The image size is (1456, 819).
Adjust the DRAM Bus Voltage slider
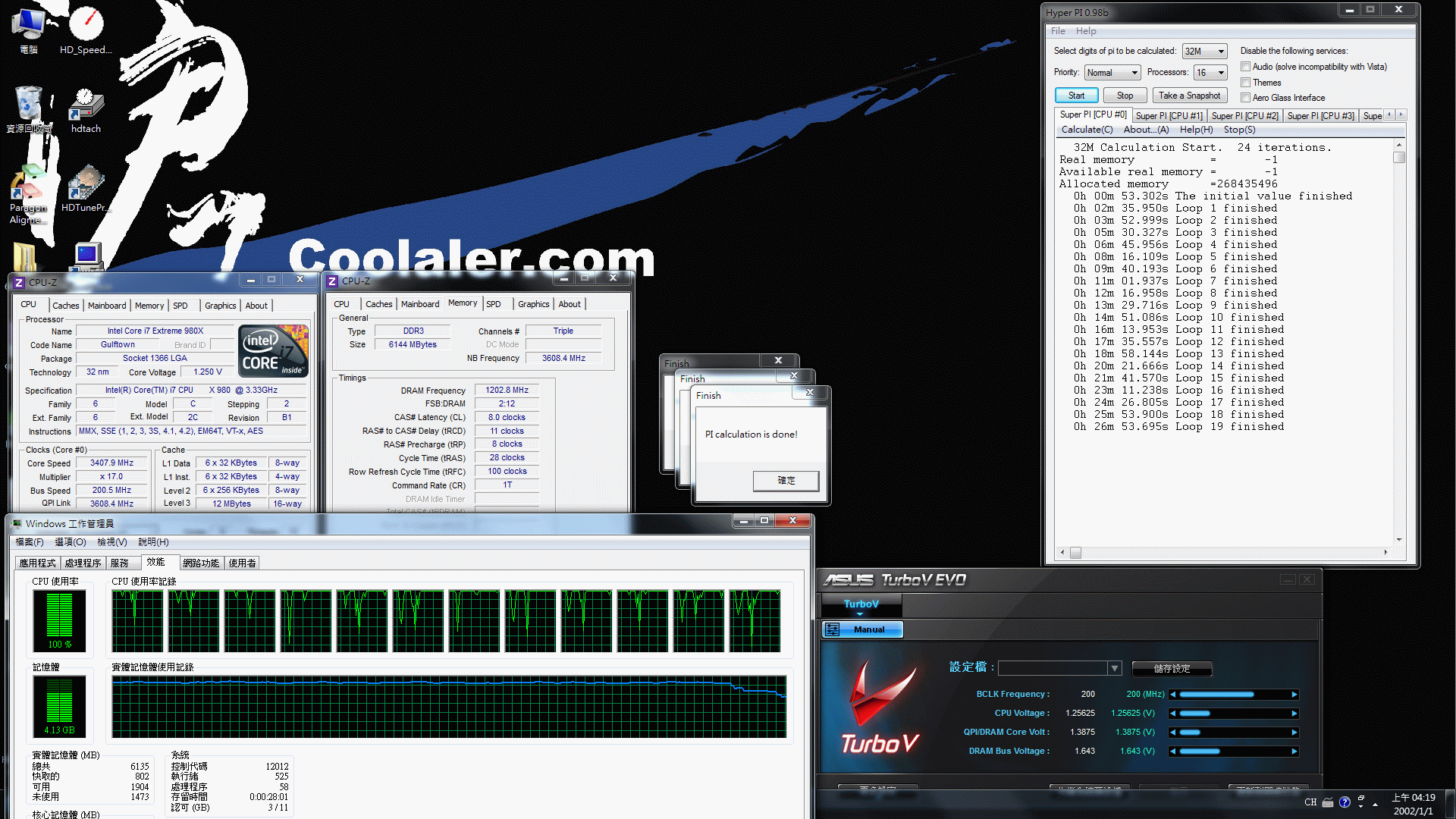pos(1234,752)
